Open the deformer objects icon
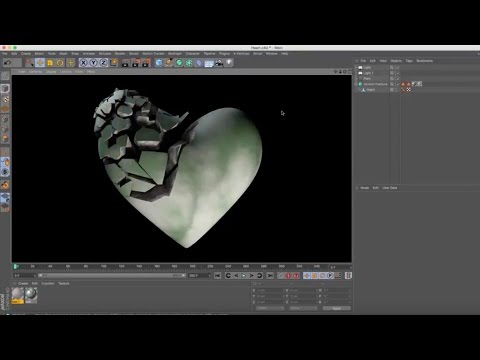Image resolution: width=480 pixels, height=360 pixels. coord(199,63)
